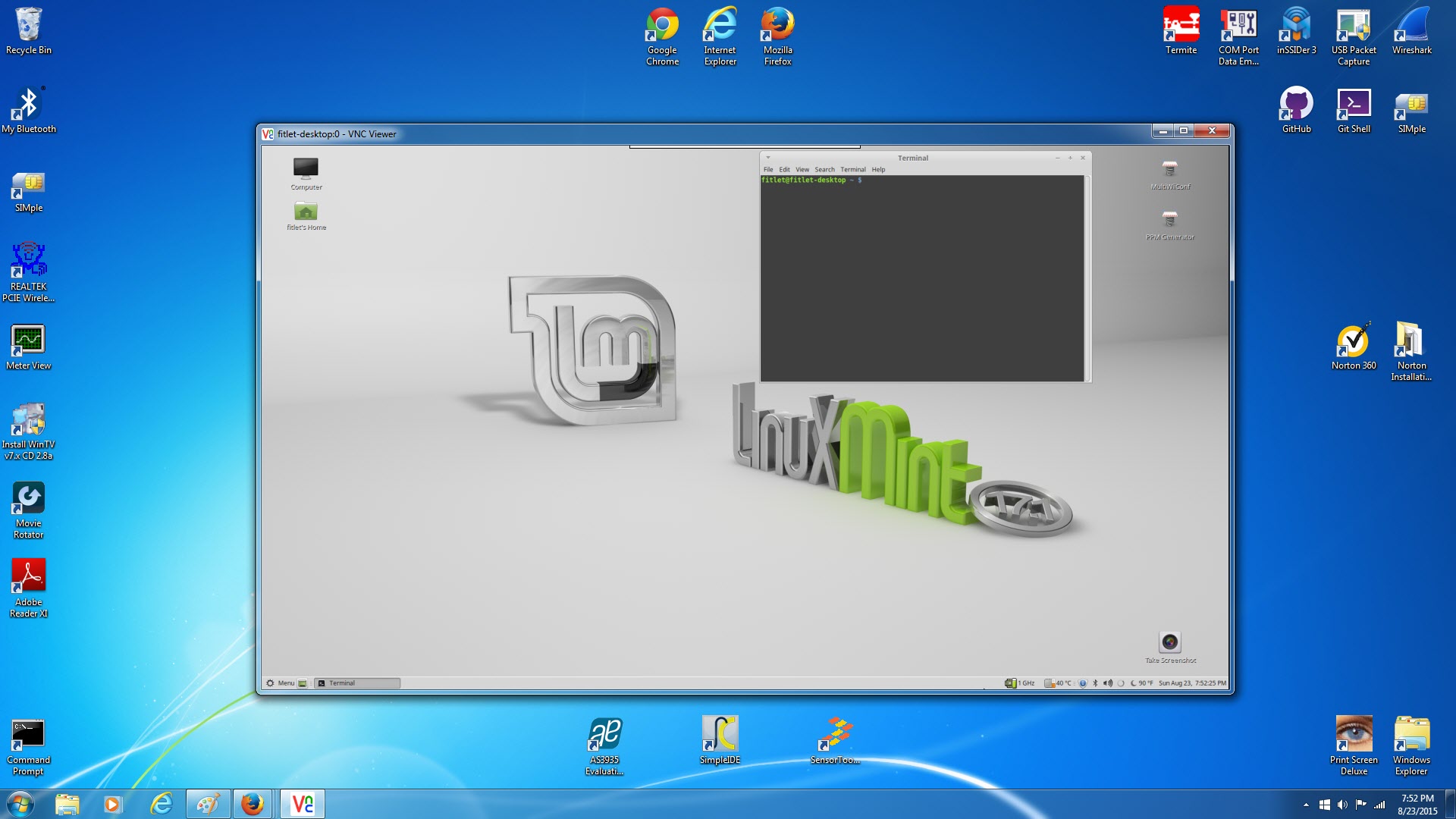Open the Terminal menu in Terminal window
Viewport: 1456px width, 819px height.
(853, 170)
